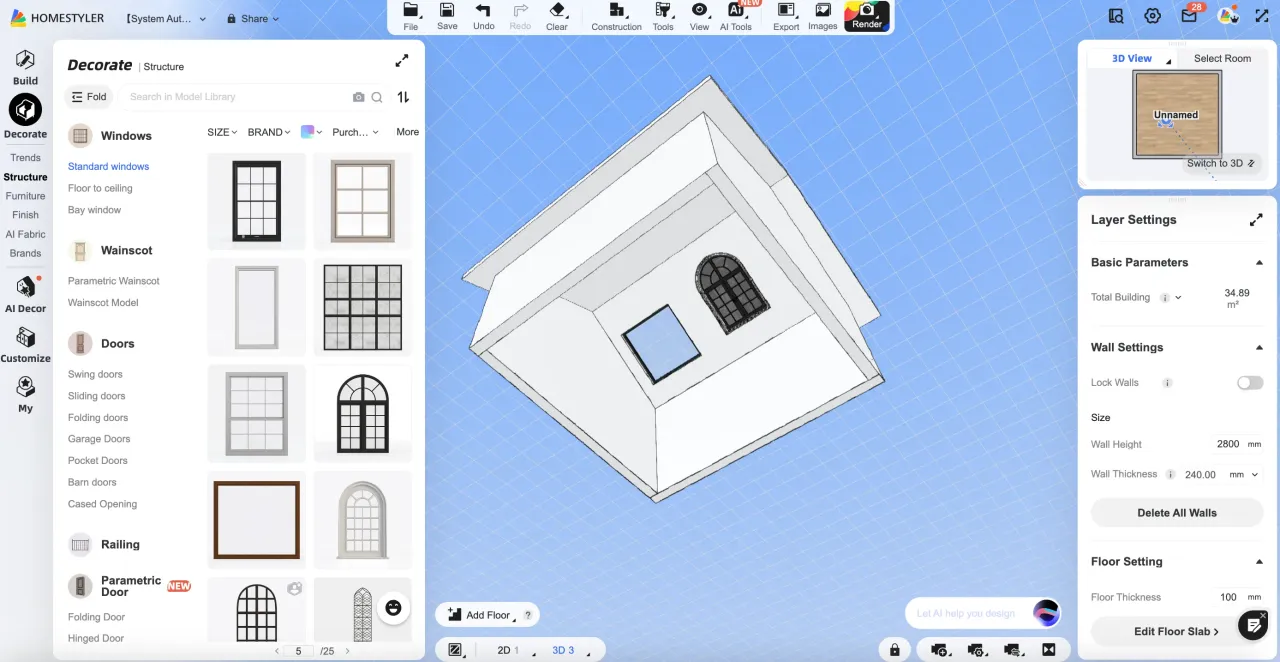1280x662 pixels.
Task: Click the Delete All Walls button
Action: (x=1176, y=513)
